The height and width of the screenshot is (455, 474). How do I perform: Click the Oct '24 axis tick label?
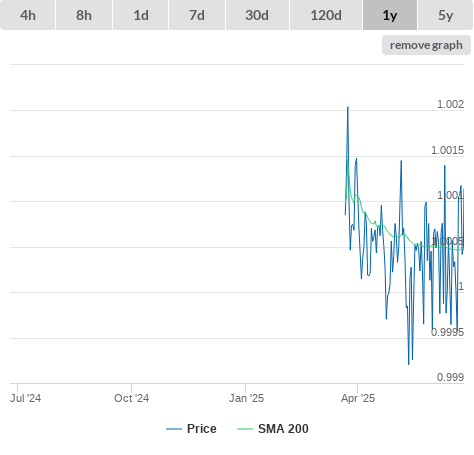(132, 398)
